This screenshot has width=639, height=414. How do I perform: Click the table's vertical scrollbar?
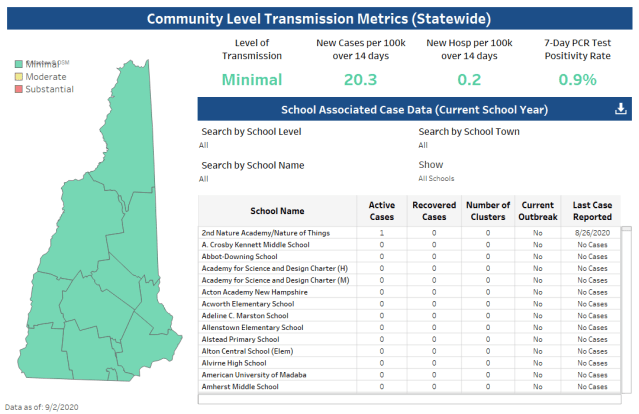point(626,300)
